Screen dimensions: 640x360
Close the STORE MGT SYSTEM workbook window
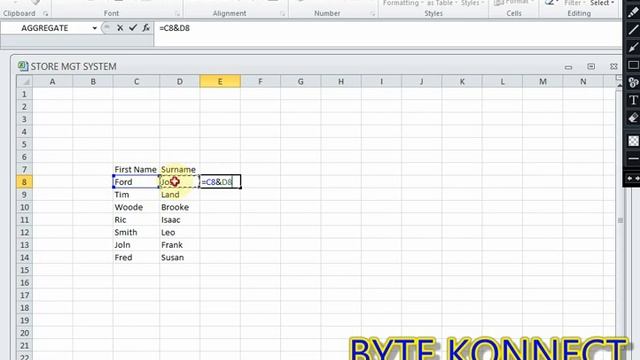[613, 67]
